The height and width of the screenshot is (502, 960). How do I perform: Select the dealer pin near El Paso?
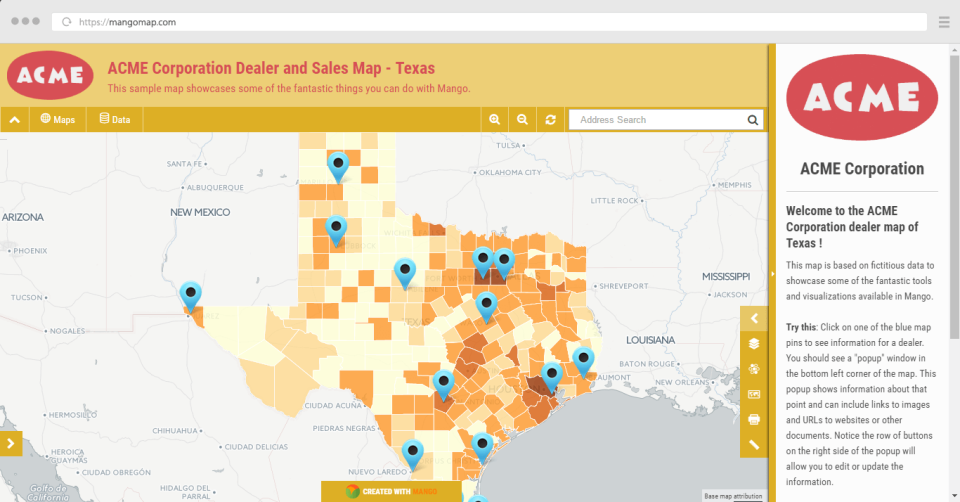[191, 297]
